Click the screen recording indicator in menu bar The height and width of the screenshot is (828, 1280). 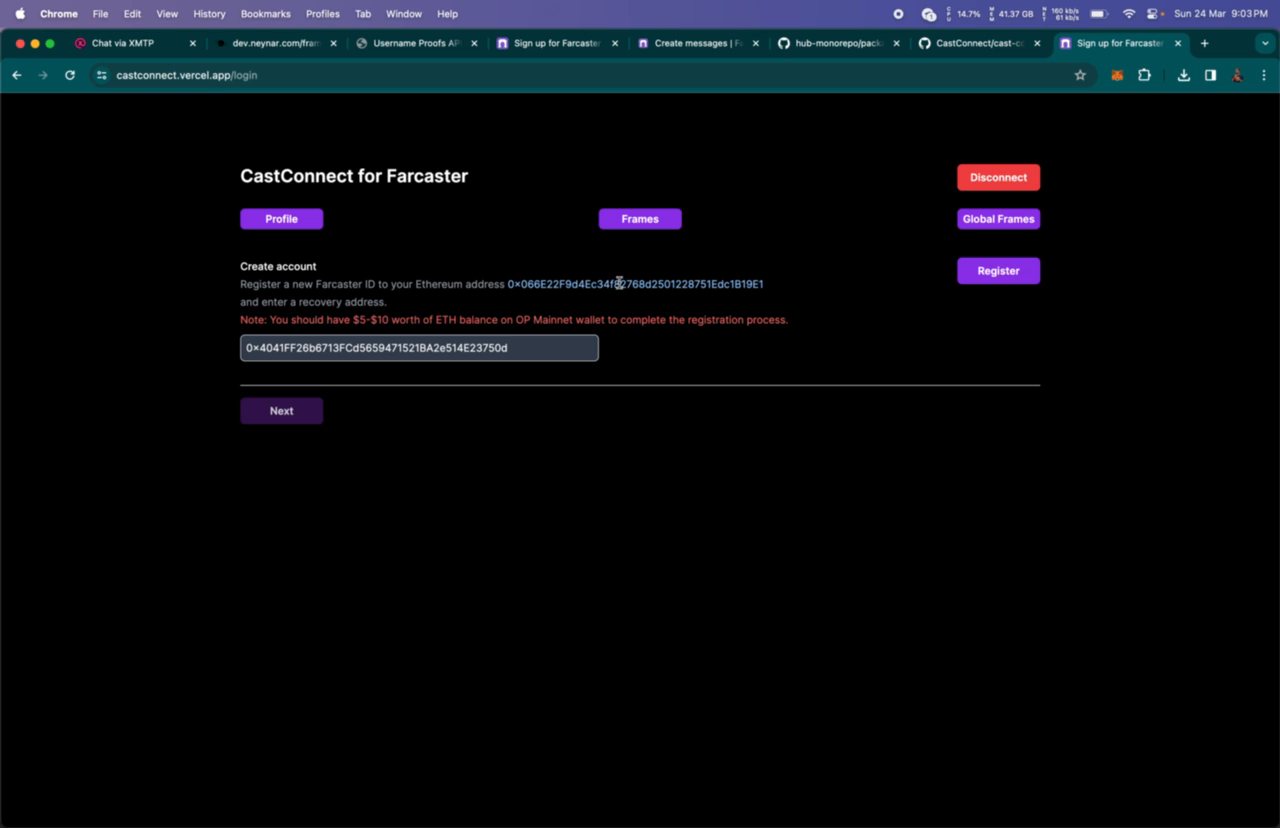coord(898,14)
